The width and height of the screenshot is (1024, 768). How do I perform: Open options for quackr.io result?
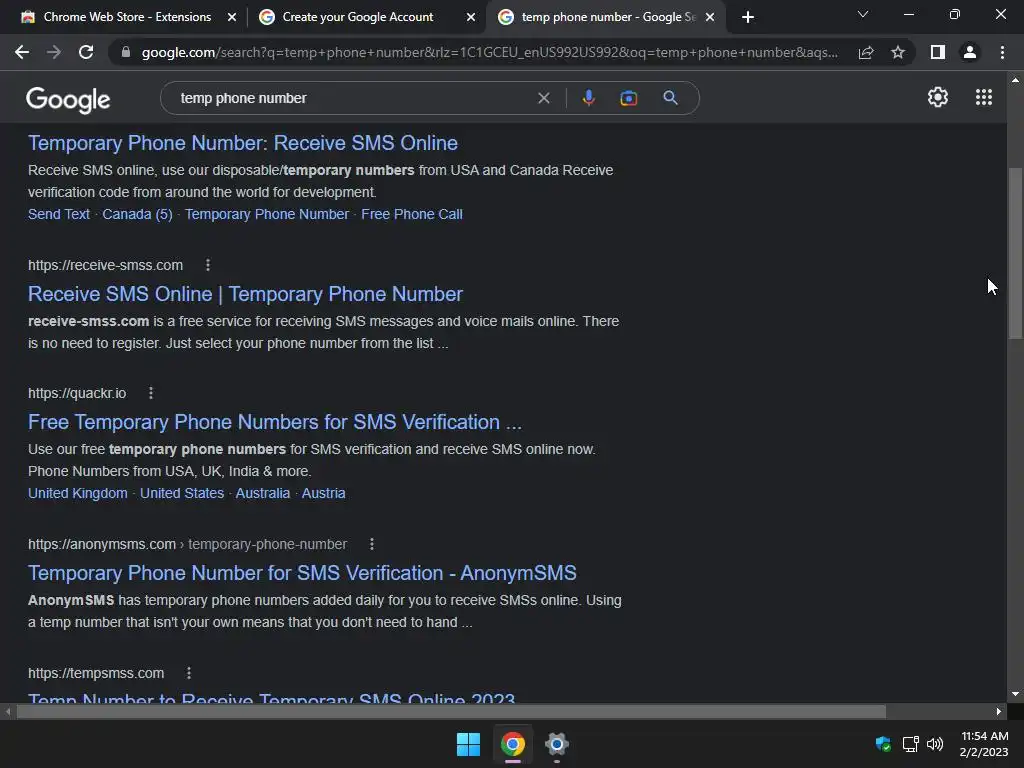(151, 393)
